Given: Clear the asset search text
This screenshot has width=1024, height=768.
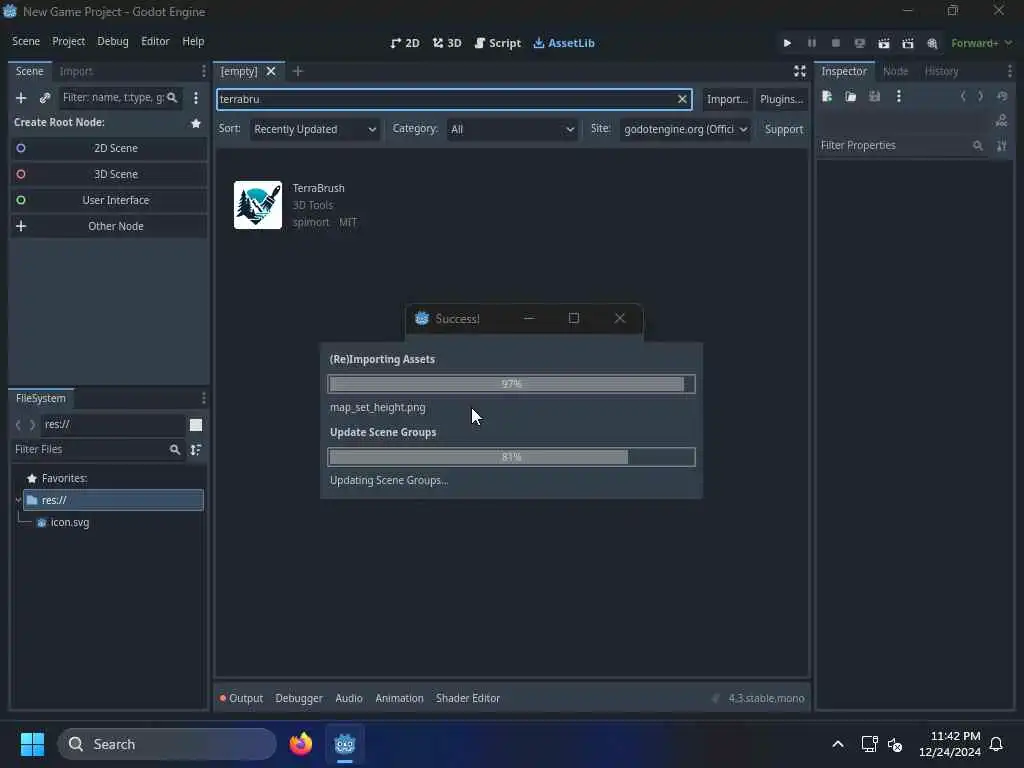Looking at the screenshot, I should [682, 99].
